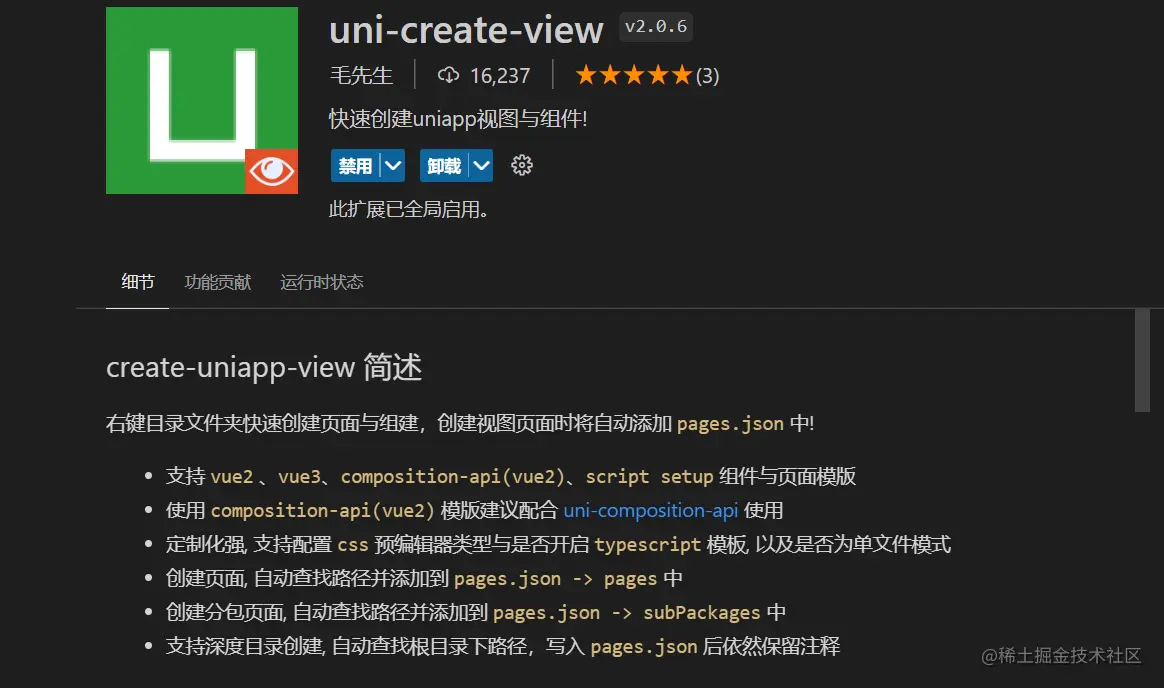Screen dimensions: 1164x688
Task: Open the uni-composition-api link
Action: click(x=650, y=511)
